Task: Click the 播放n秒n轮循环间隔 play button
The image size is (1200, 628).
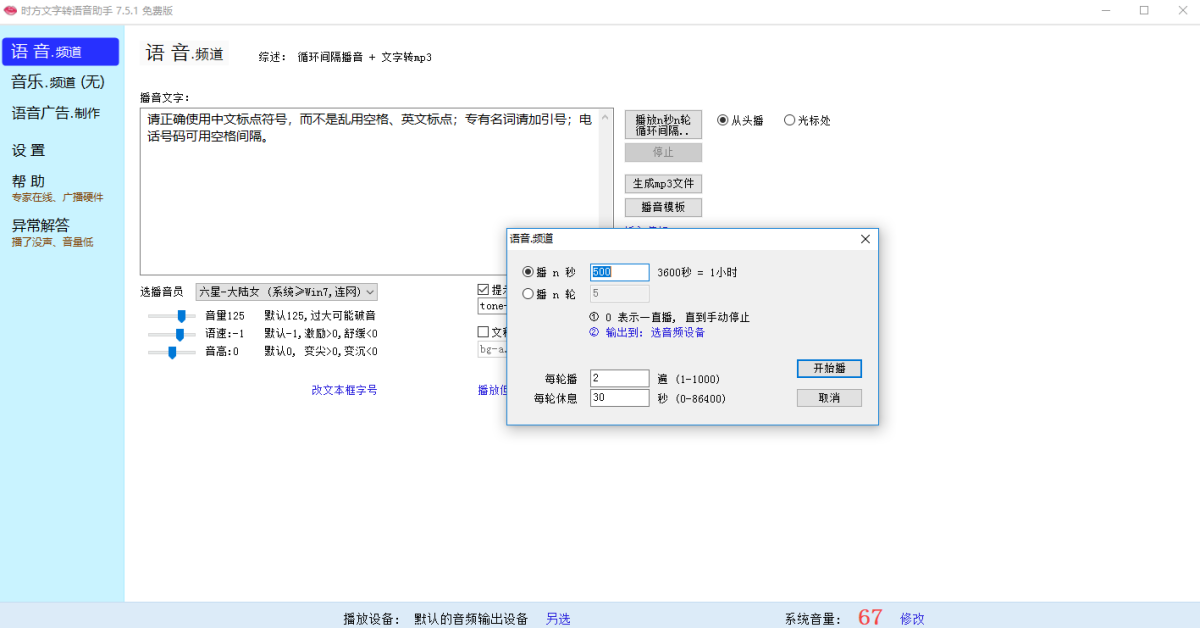Action: (x=663, y=123)
